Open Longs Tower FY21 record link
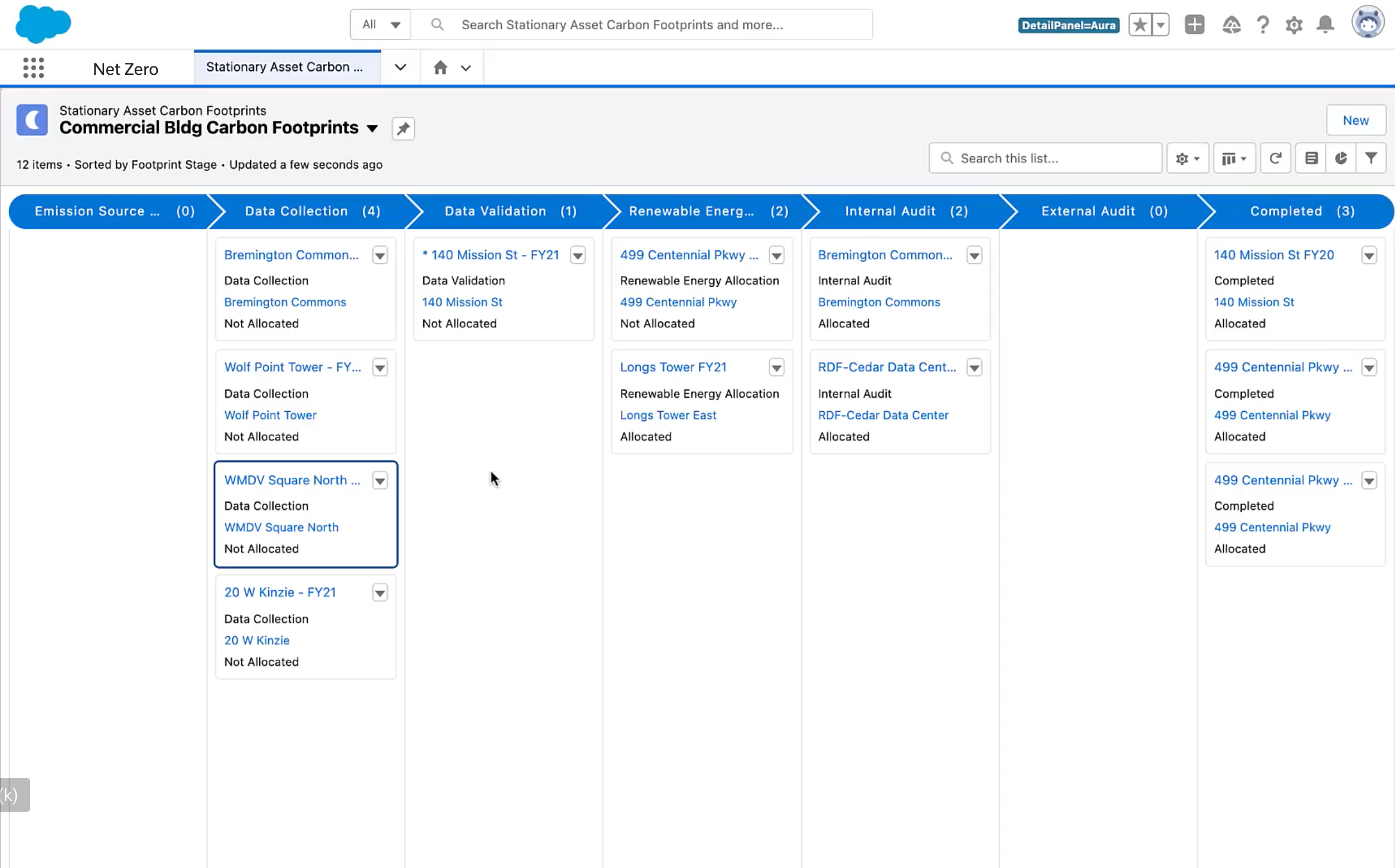This screenshot has height=868, width=1395. [x=674, y=367]
